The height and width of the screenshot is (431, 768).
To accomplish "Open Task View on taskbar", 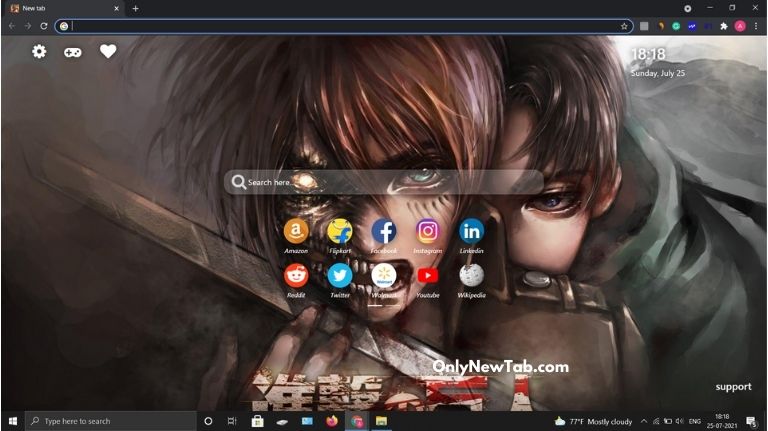I will point(232,421).
